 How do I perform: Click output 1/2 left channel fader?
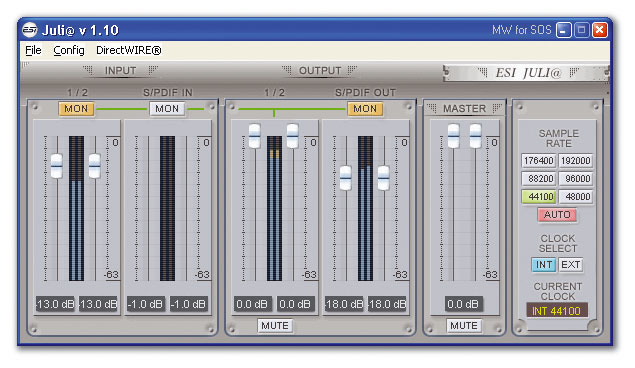(x=254, y=136)
